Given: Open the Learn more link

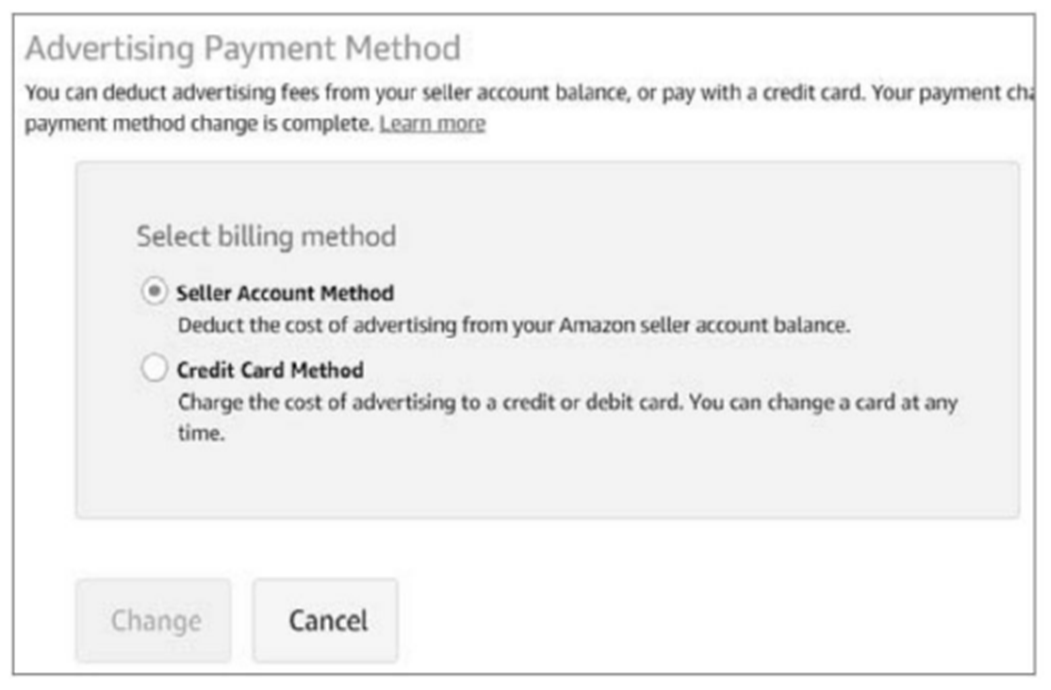Looking at the screenshot, I should click(432, 124).
